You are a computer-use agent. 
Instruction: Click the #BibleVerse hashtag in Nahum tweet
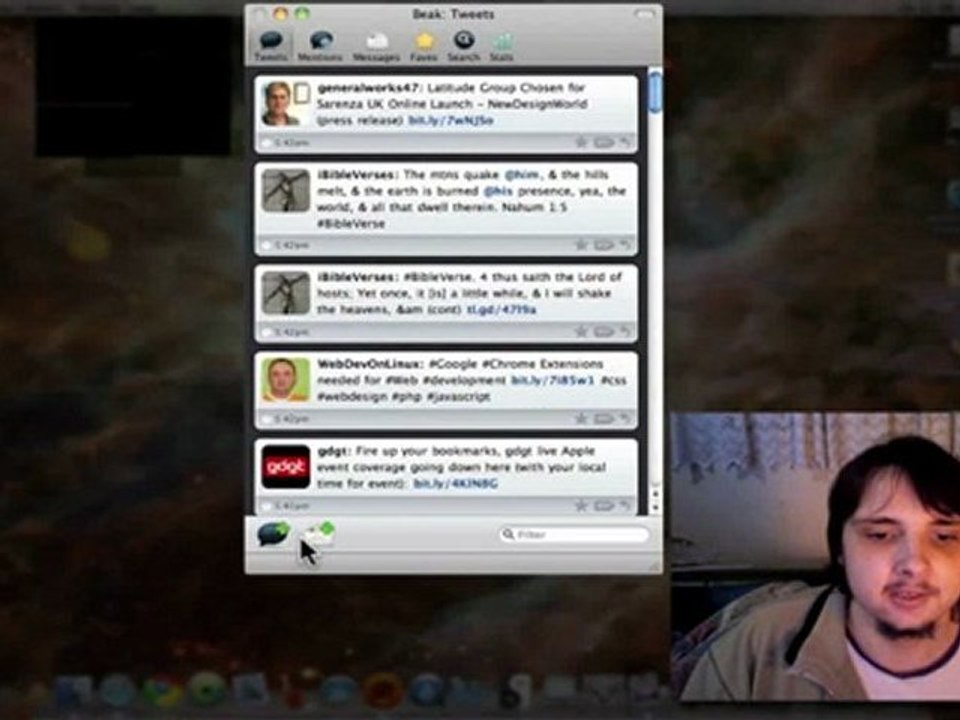[x=351, y=223]
